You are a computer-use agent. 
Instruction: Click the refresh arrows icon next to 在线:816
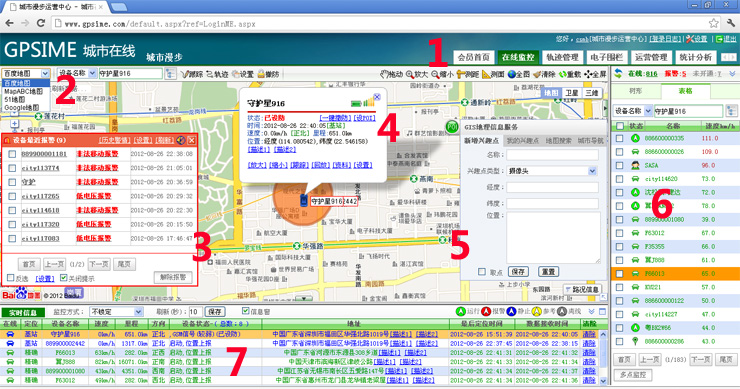coord(618,73)
